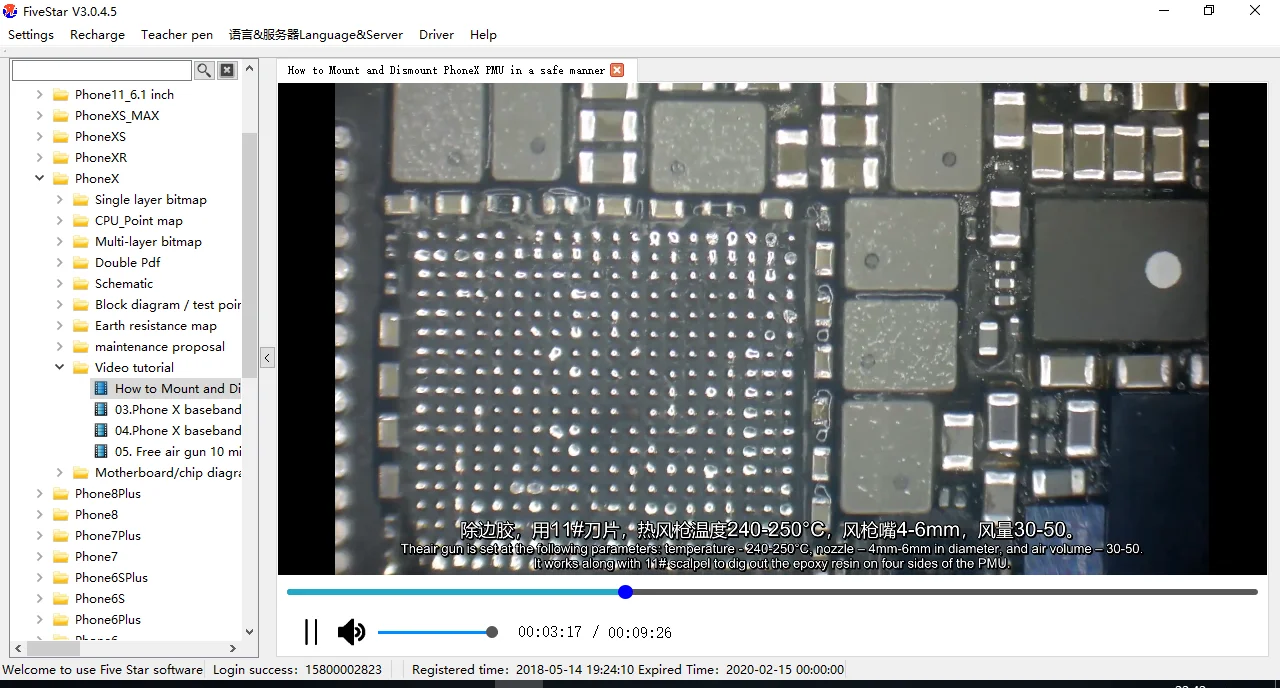Open the Recharge menu
This screenshot has width=1280, height=688.
pos(97,35)
